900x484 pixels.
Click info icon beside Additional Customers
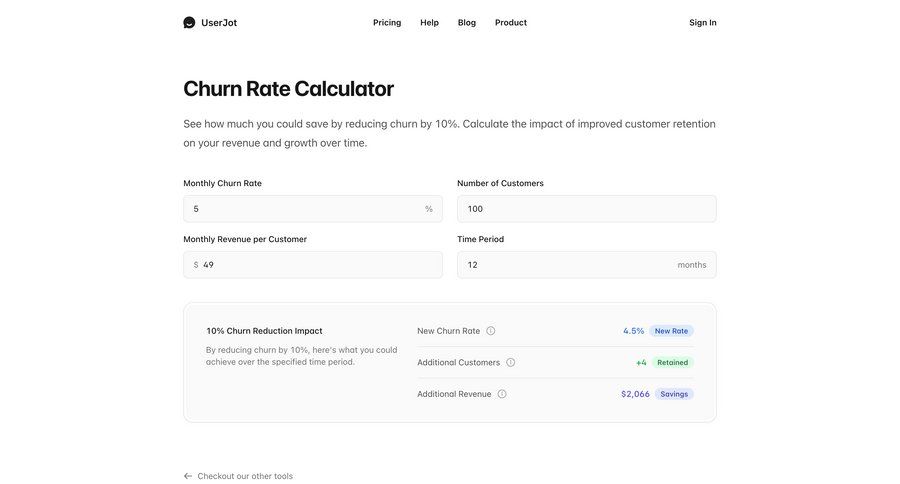pyautogui.click(x=510, y=363)
